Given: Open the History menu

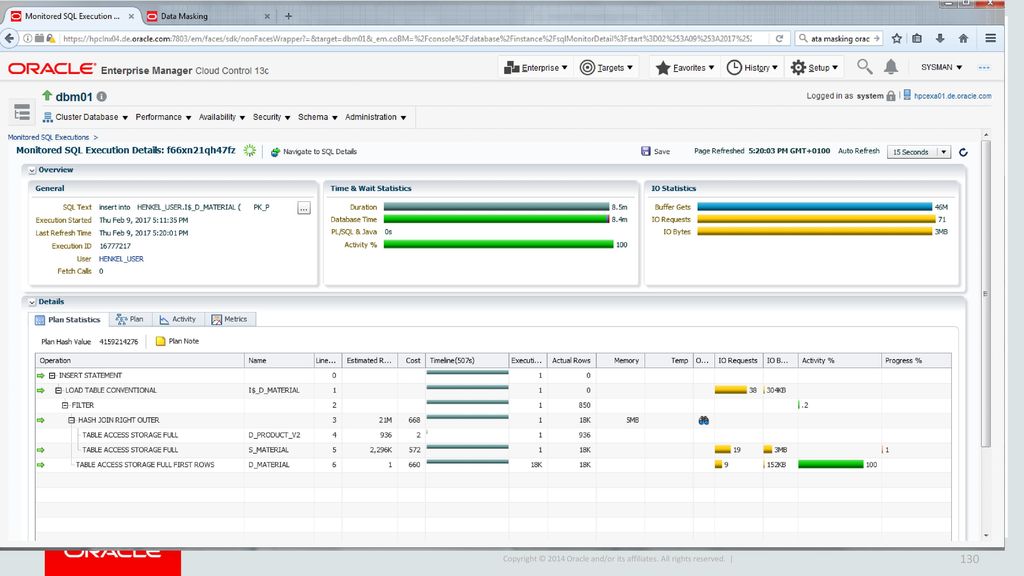Looking at the screenshot, I should [752, 67].
